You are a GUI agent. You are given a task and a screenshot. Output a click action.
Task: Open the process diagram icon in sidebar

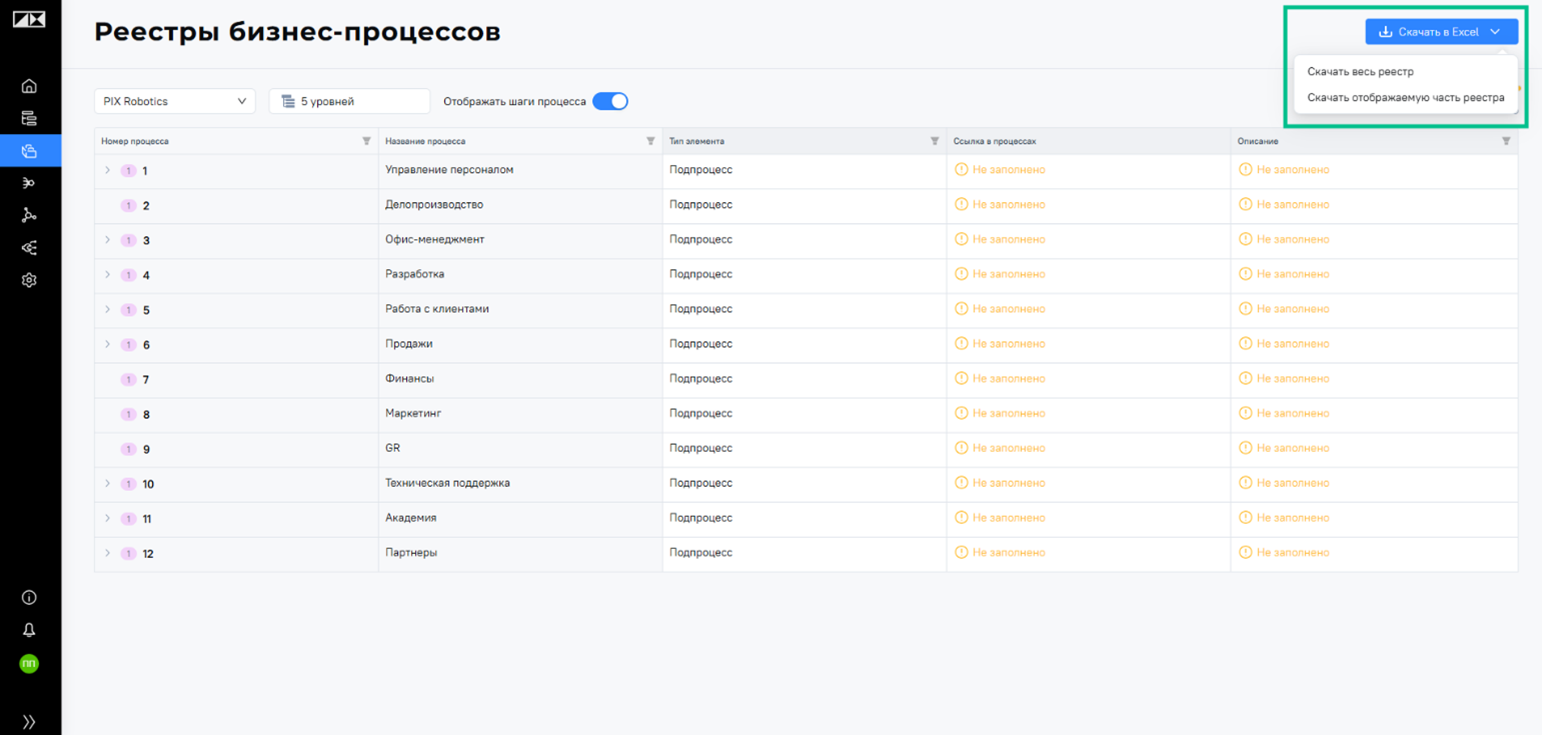tap(29, 215)
